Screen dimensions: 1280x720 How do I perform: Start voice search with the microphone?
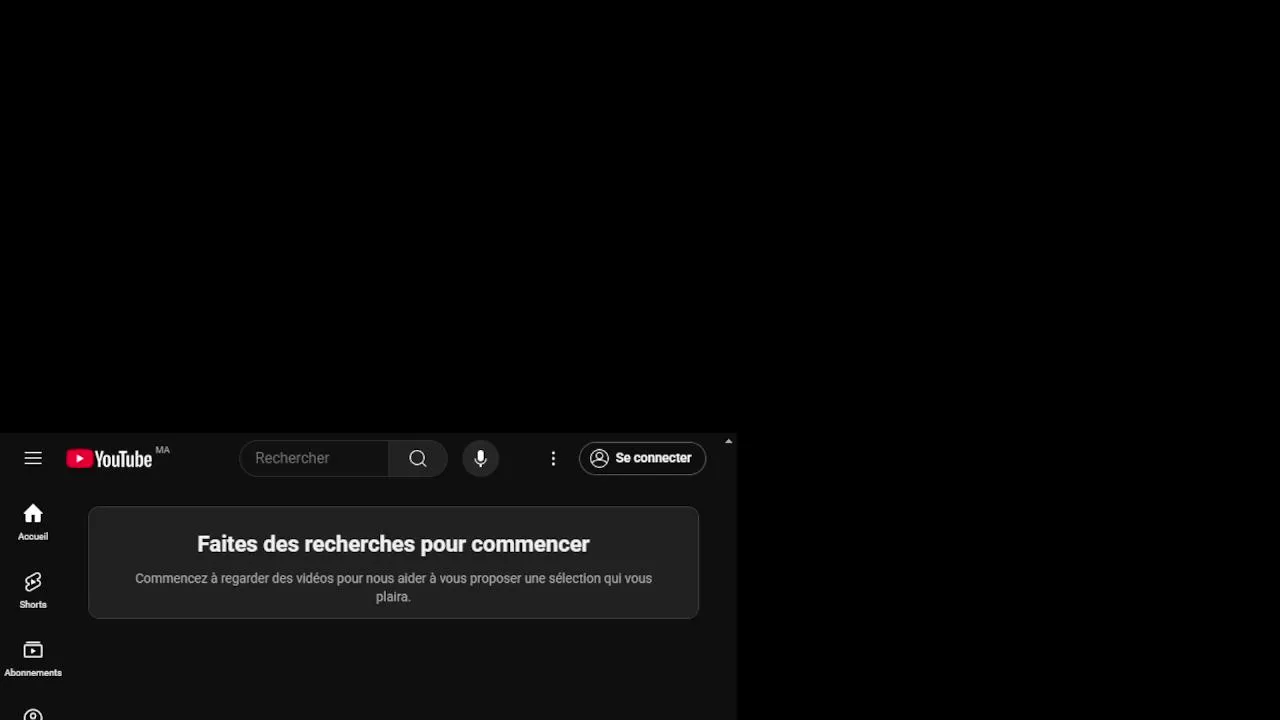pyautogui.click(x=480, y=458)
